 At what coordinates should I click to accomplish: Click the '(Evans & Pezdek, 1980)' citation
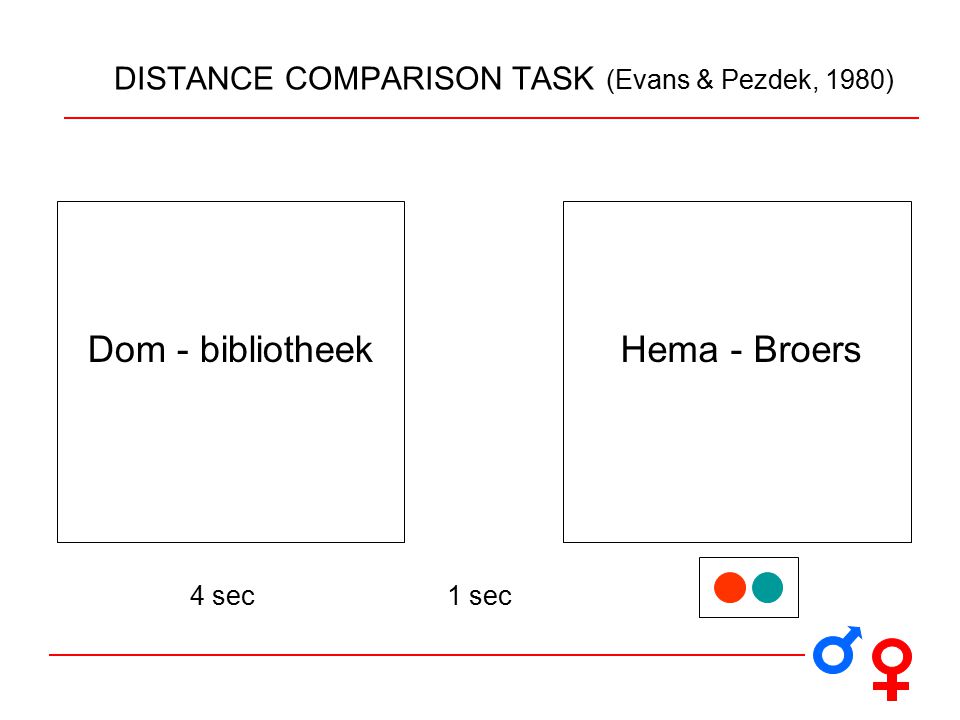click(750, 80)
